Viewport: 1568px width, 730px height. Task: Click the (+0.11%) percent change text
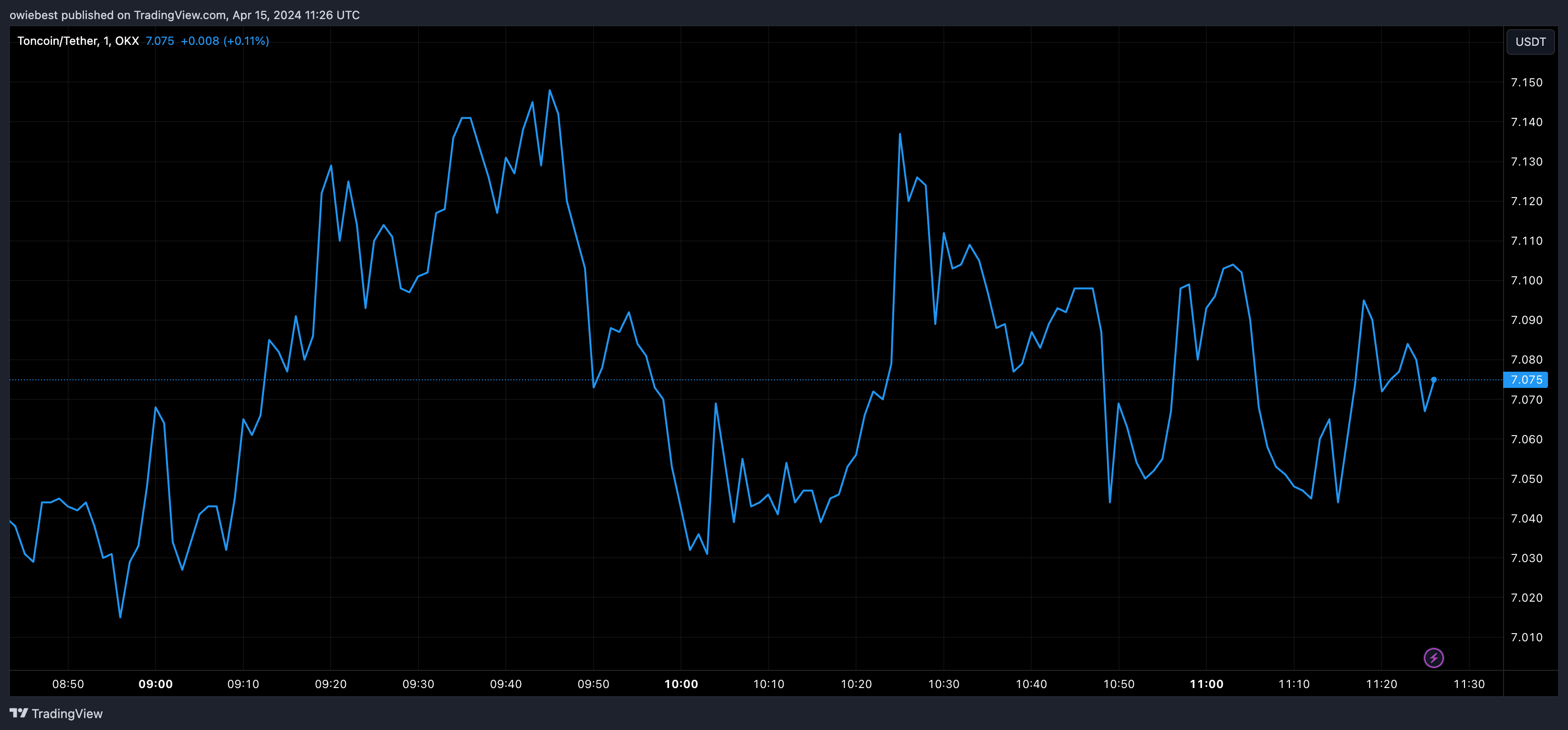(x=246, y=41)
